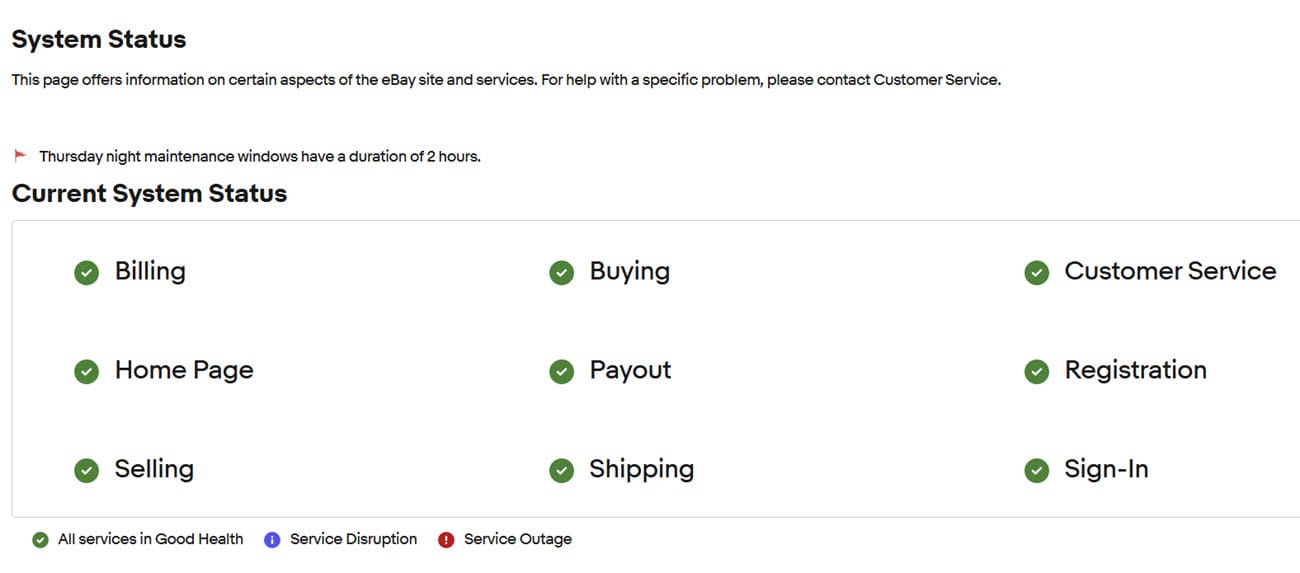This screenshot has width=1300, height=573.
Task: Select the Shipping service label
Action: point(641,469)
